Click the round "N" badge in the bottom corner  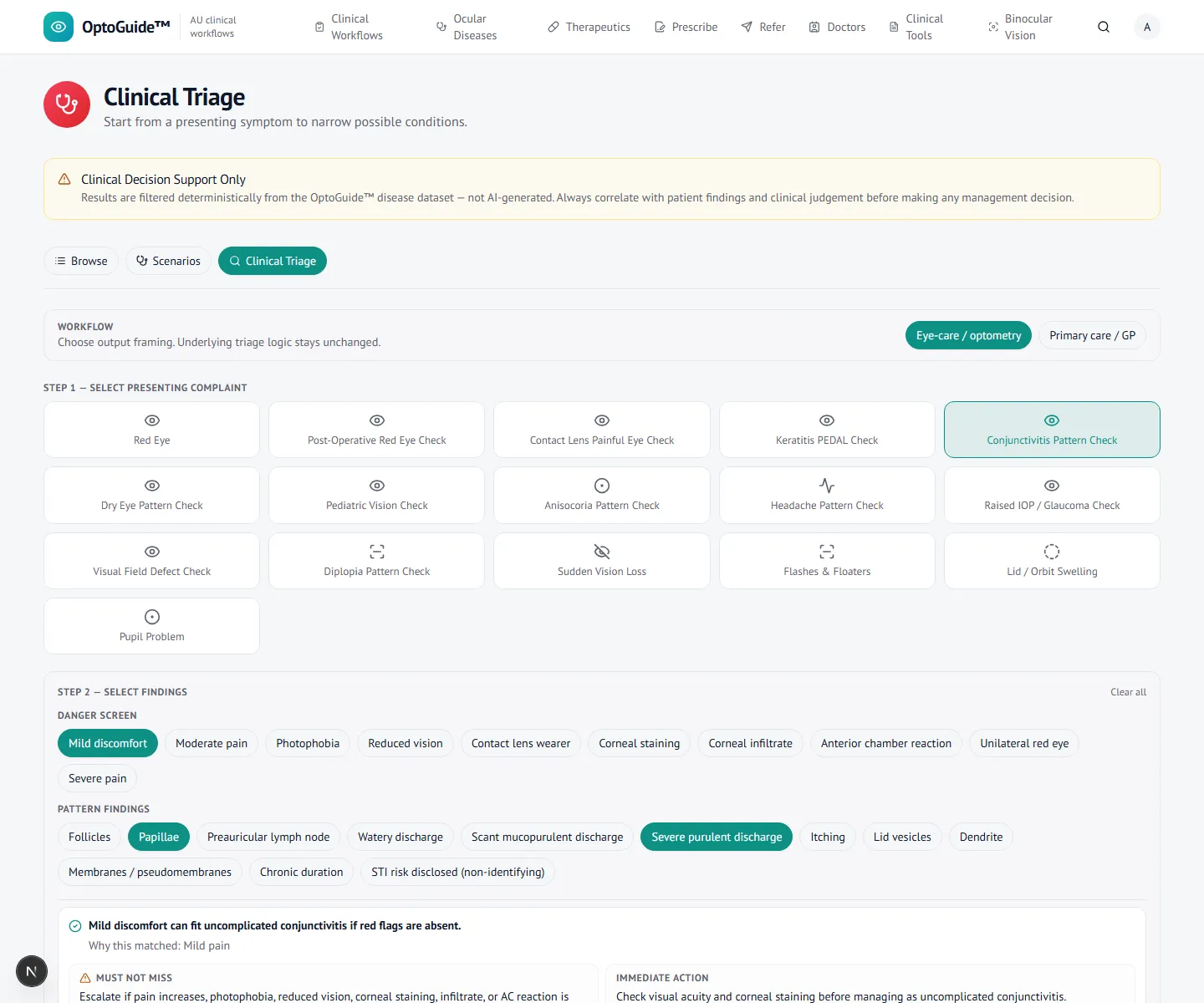[x=32, y=971]
